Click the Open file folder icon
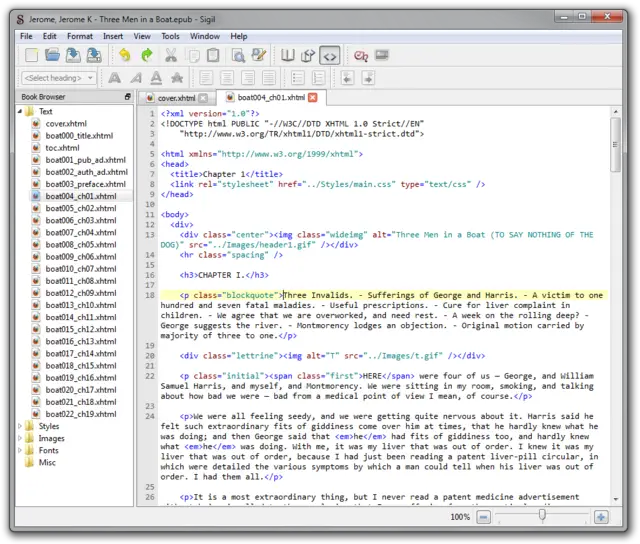The width and height of the screenshot is (640, 544). (53, 56)
